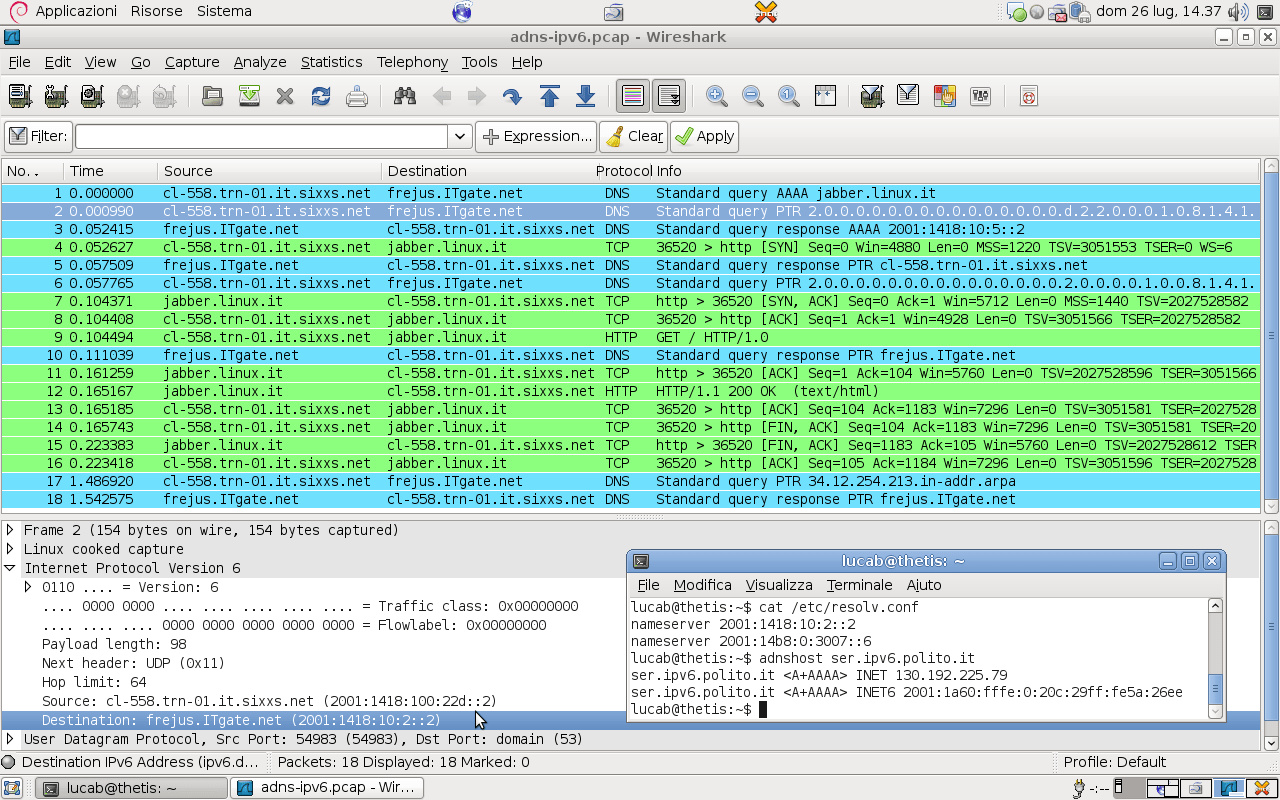The width and height of the screenshot is (1280, 800).
Task: Open the Statistics menu
Action: [331, 62]
